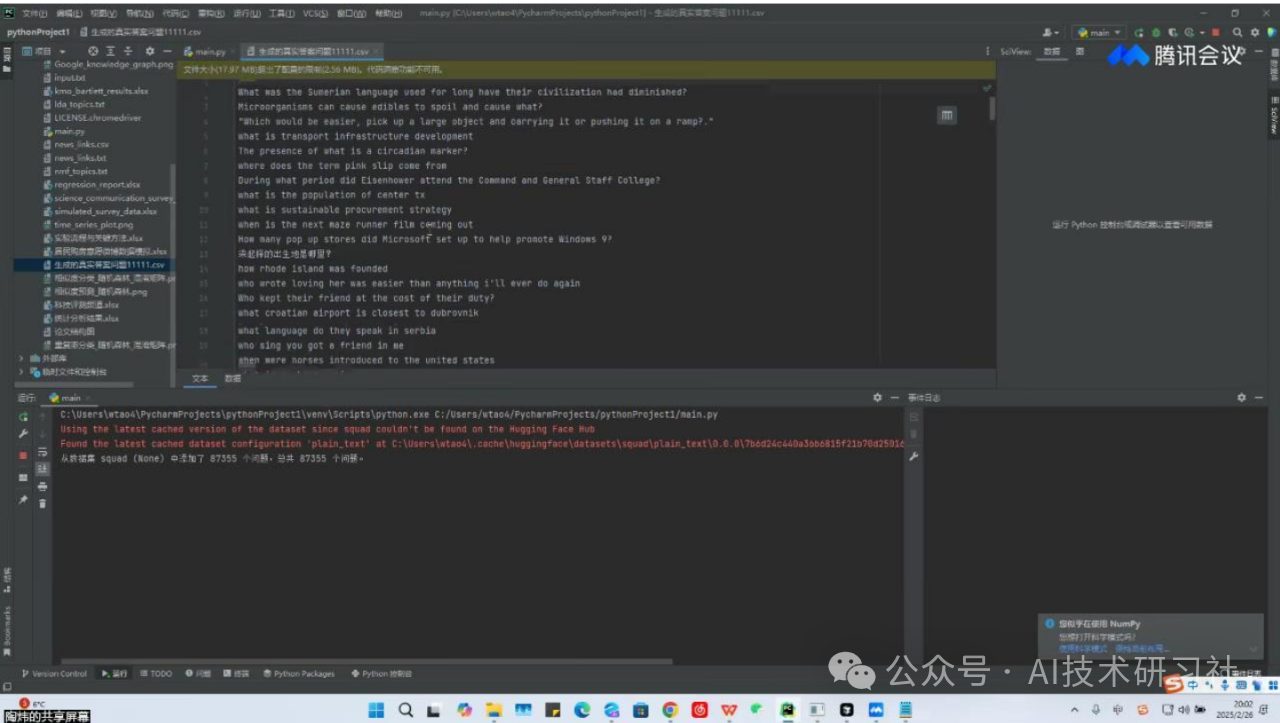1280x723 pixels.
Task: Open the main run configuration dropdown
Action: [x=1099, y=33]
